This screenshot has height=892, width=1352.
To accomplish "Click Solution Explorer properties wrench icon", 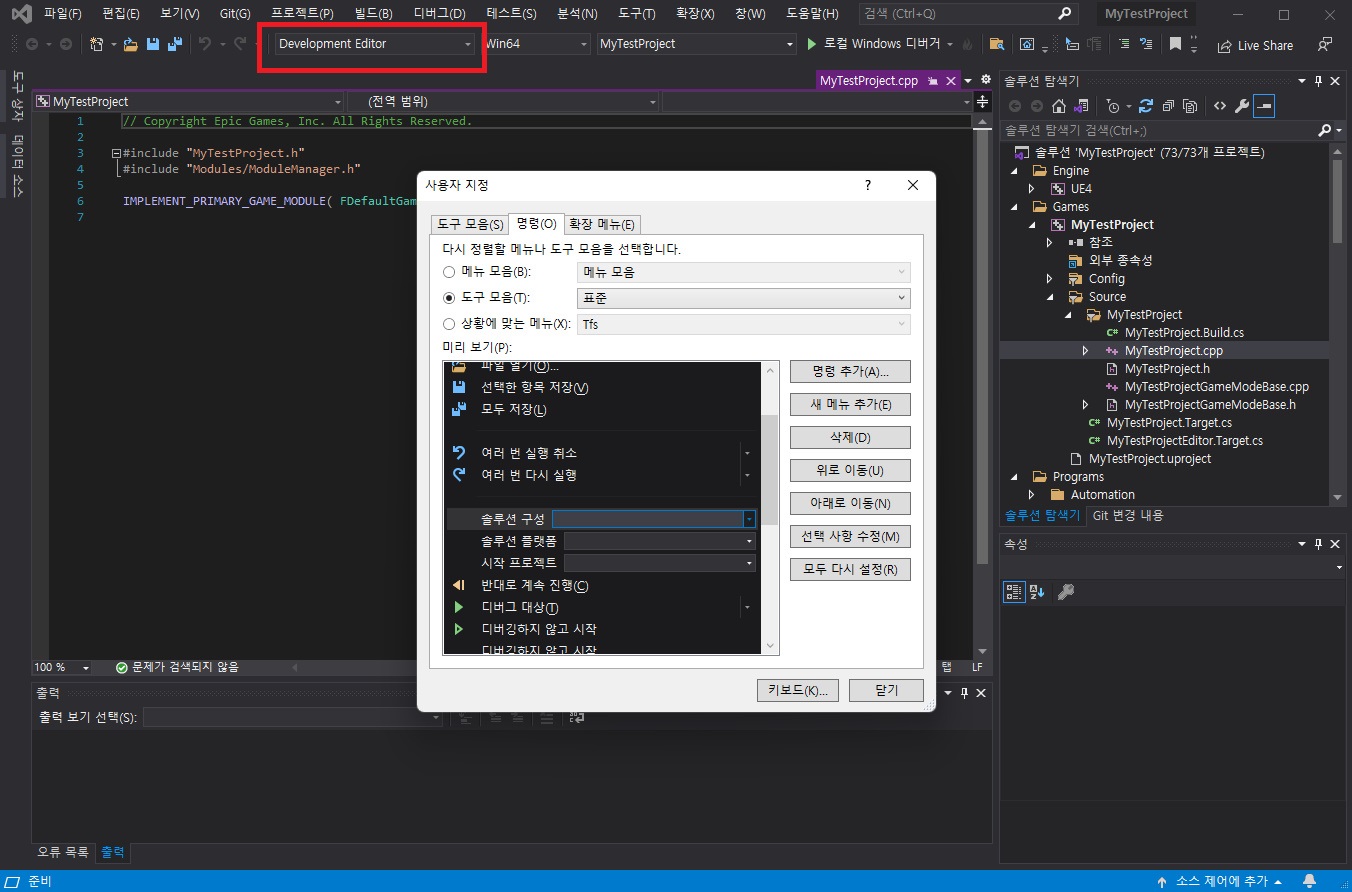I will (x=1242, y=106).
